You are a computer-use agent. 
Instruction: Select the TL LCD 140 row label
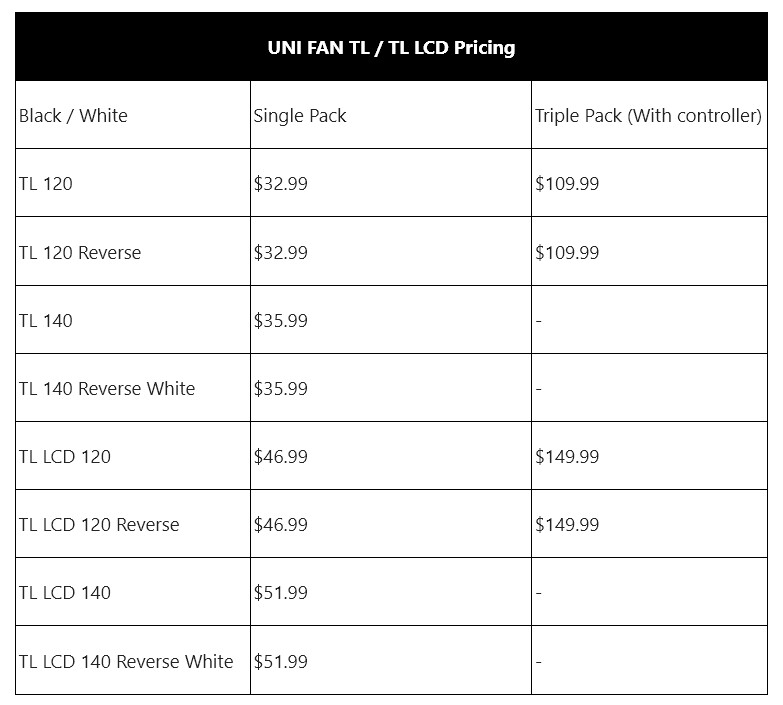click(x=65, y=592)
